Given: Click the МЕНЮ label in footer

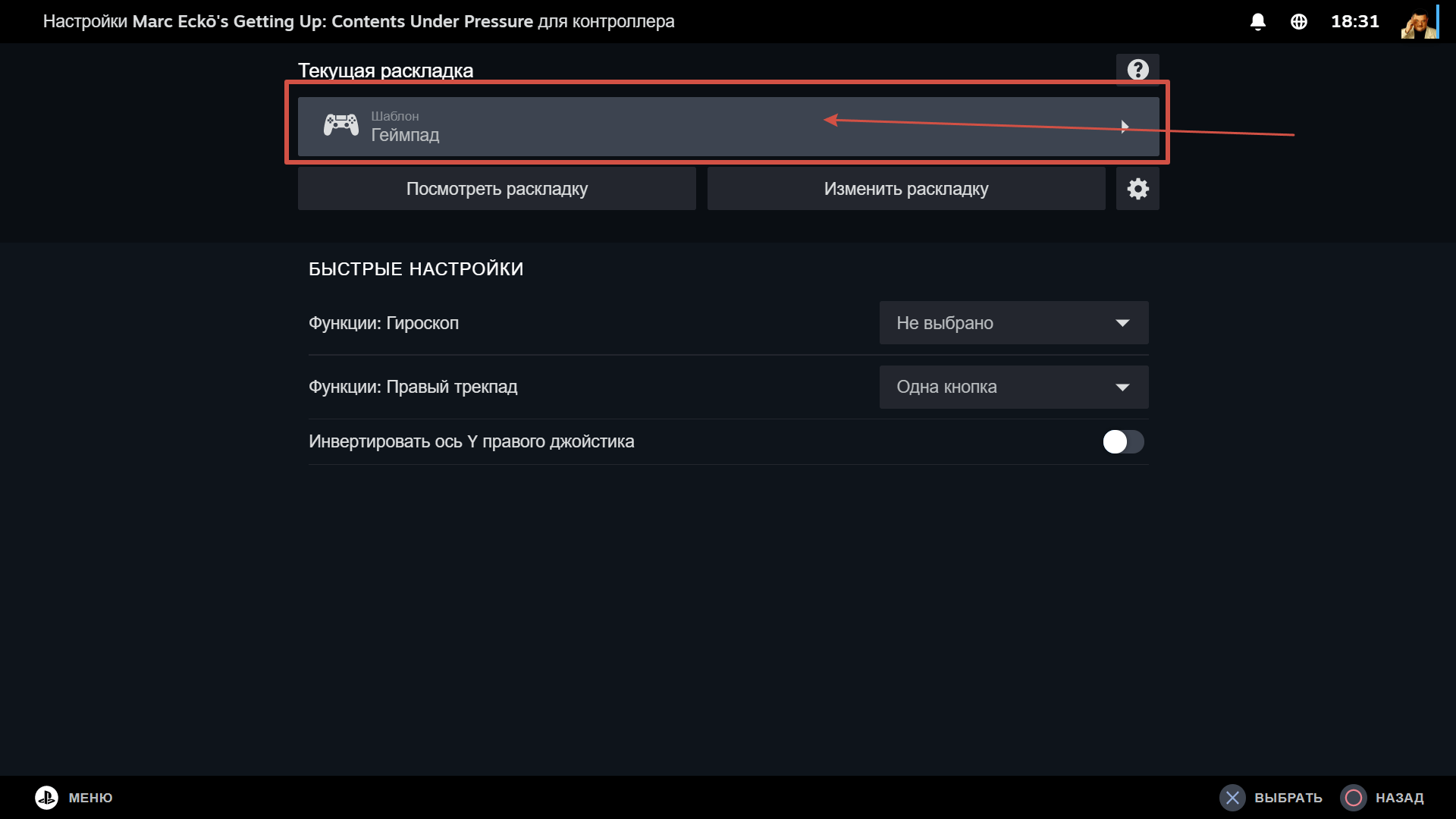Looking at the screenshot, I should click(x=90, y=798).
